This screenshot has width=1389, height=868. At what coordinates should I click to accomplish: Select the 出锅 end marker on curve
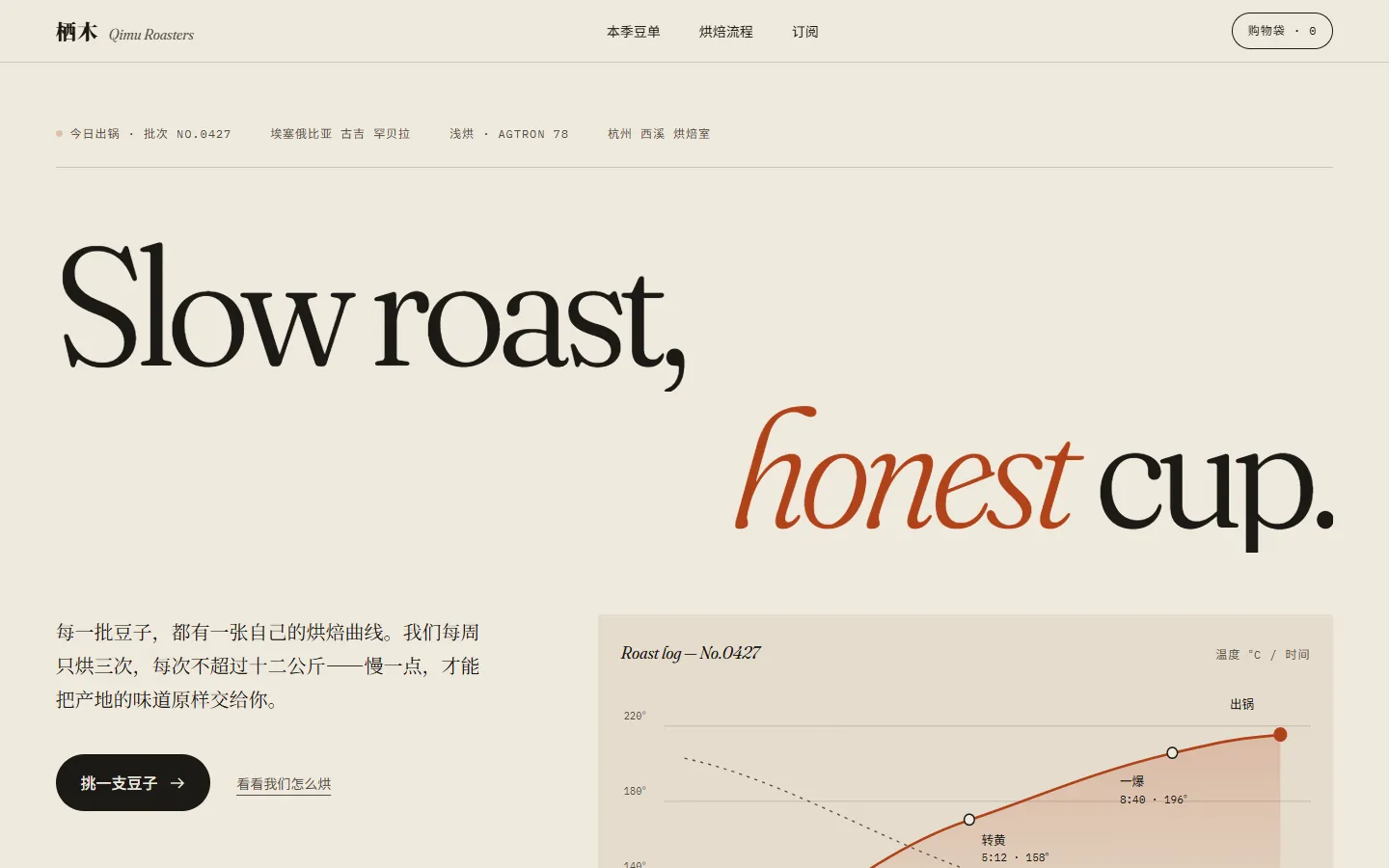(x=1280, y=735)
